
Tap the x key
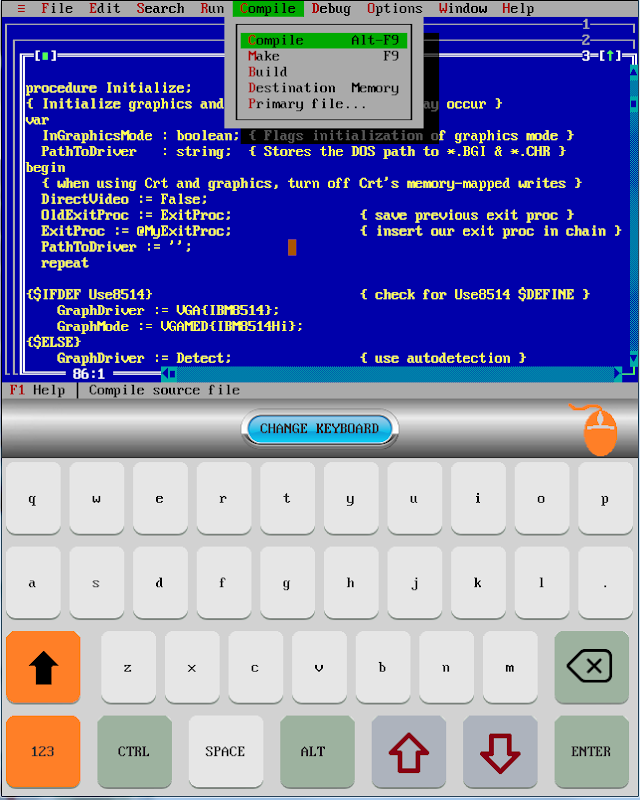coord(192,667)
